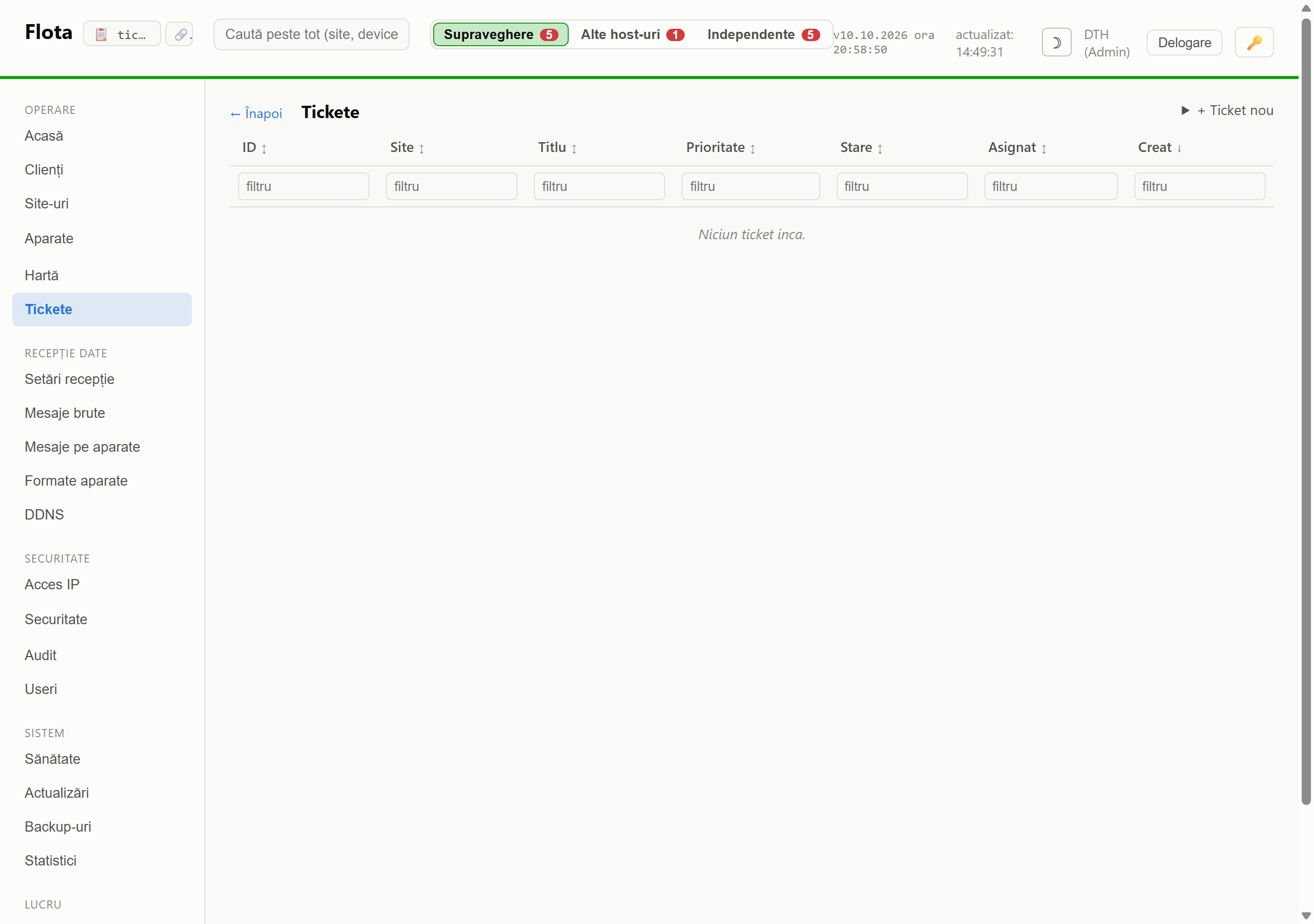Screen dimensions: 1314x924
Task: Toggle dark mode with moon icon
Action: [1056, 43]
